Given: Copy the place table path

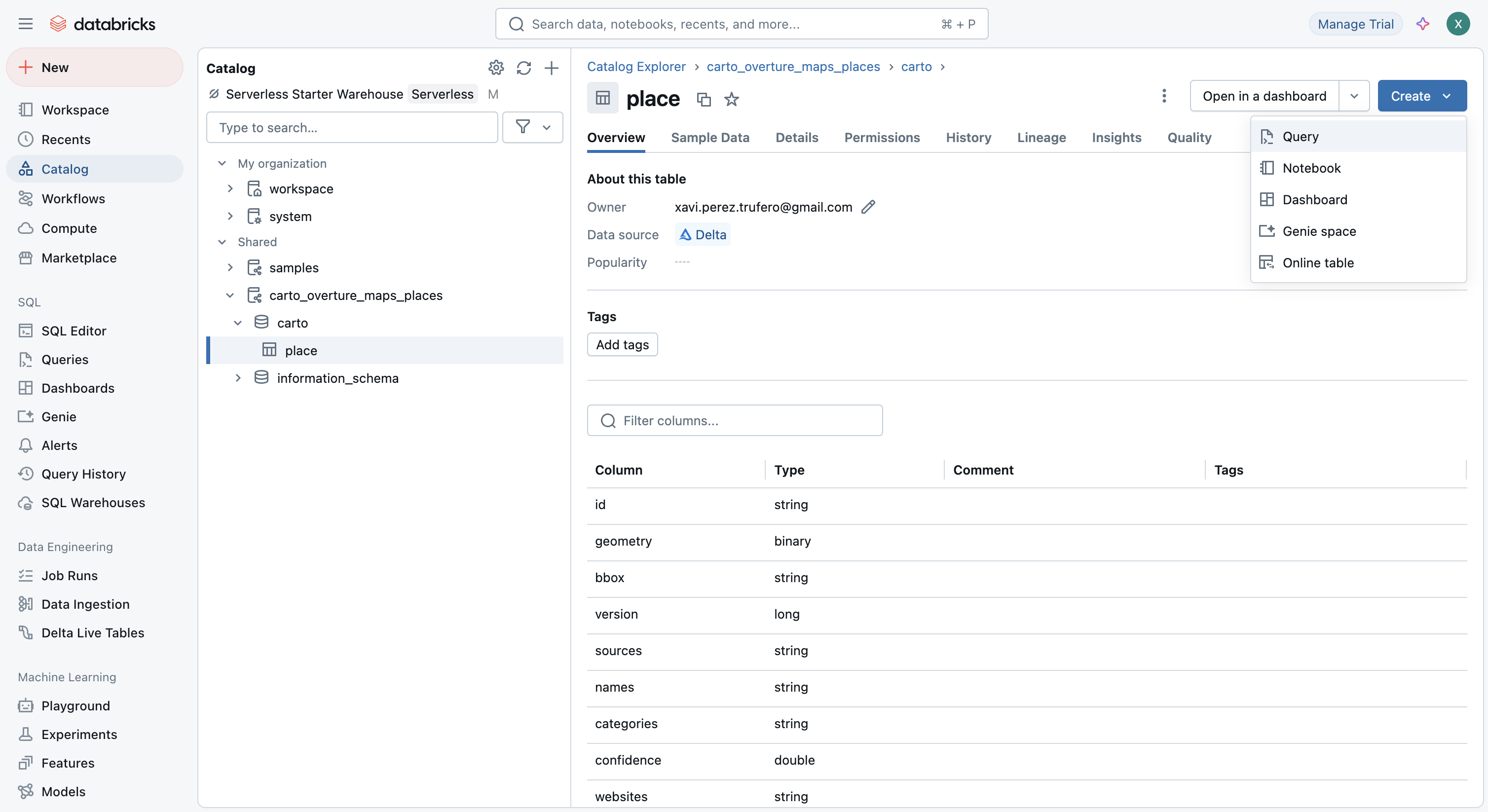Looking at the screenshot, I should click(x=703, y=99).
